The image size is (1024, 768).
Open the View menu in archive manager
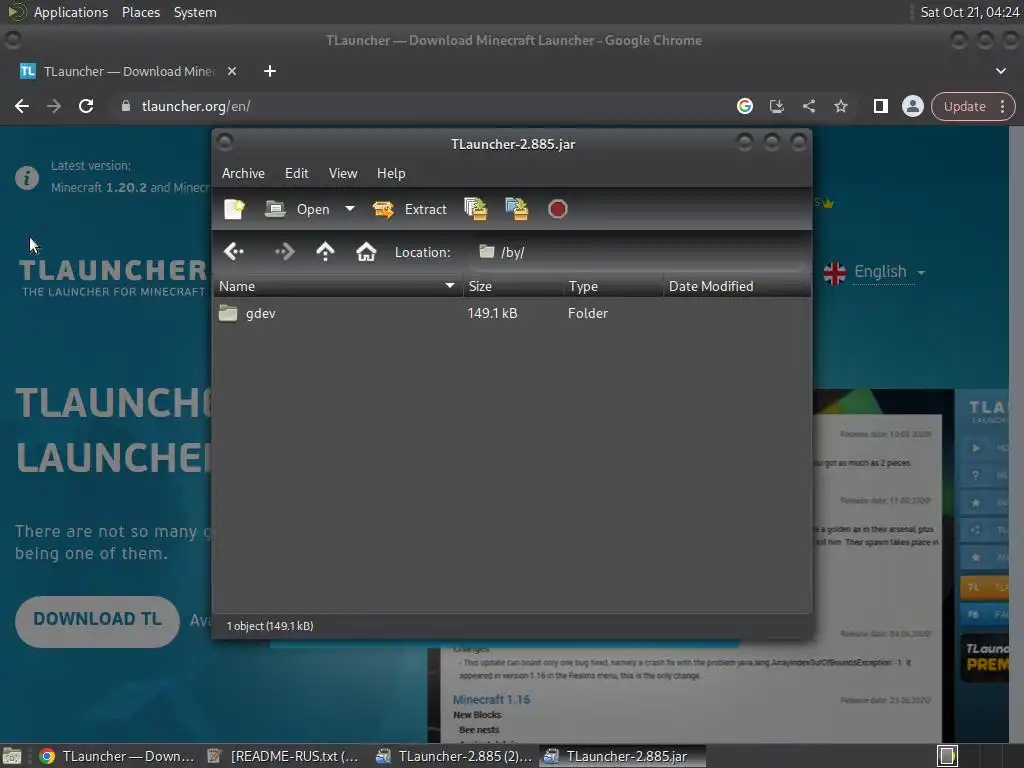(x=343, y=173)
